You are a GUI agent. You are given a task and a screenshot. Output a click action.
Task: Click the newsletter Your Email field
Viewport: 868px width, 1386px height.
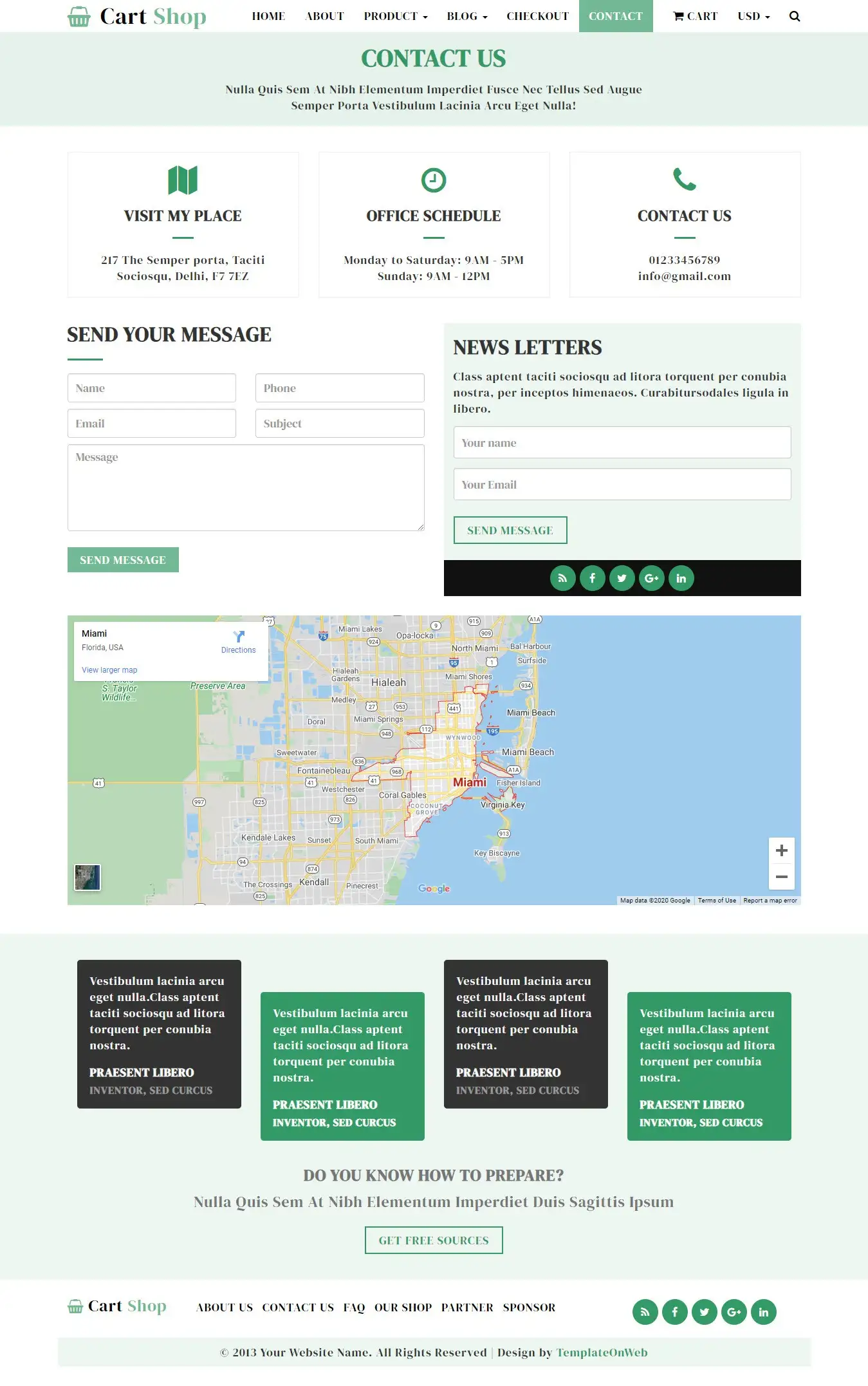(x=622, y=484)
